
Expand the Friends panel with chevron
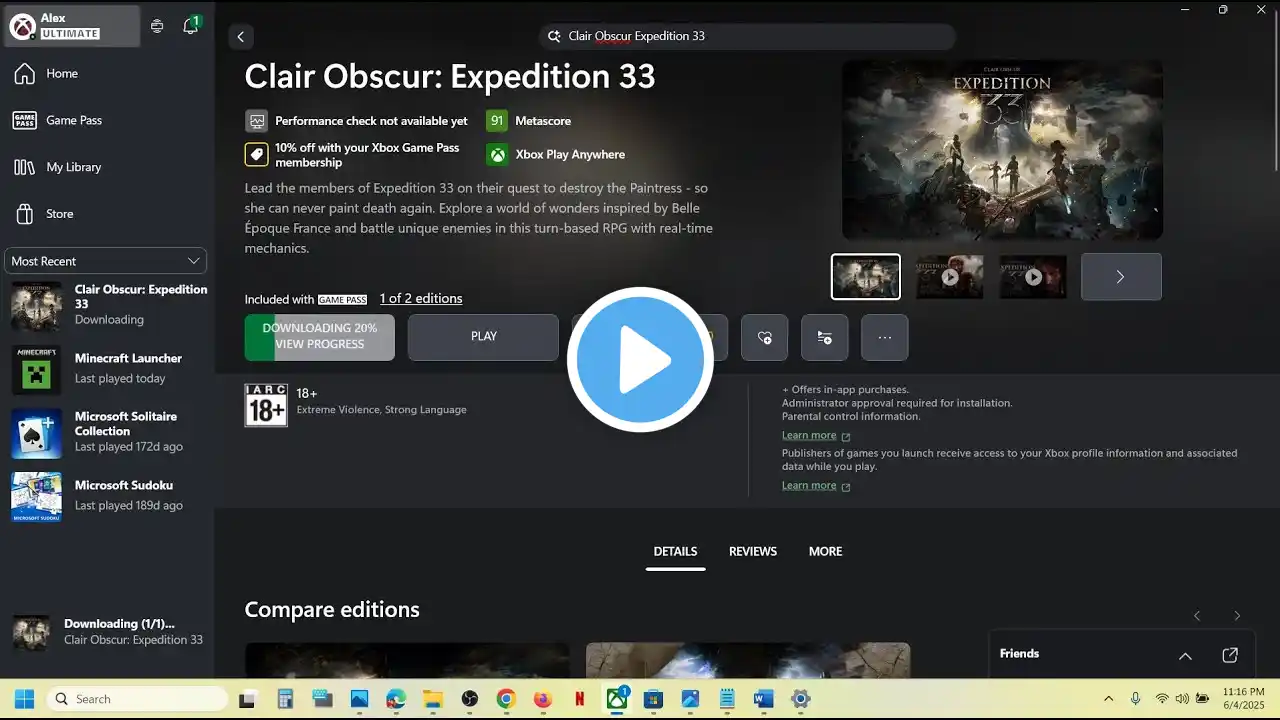[1185, 656]
